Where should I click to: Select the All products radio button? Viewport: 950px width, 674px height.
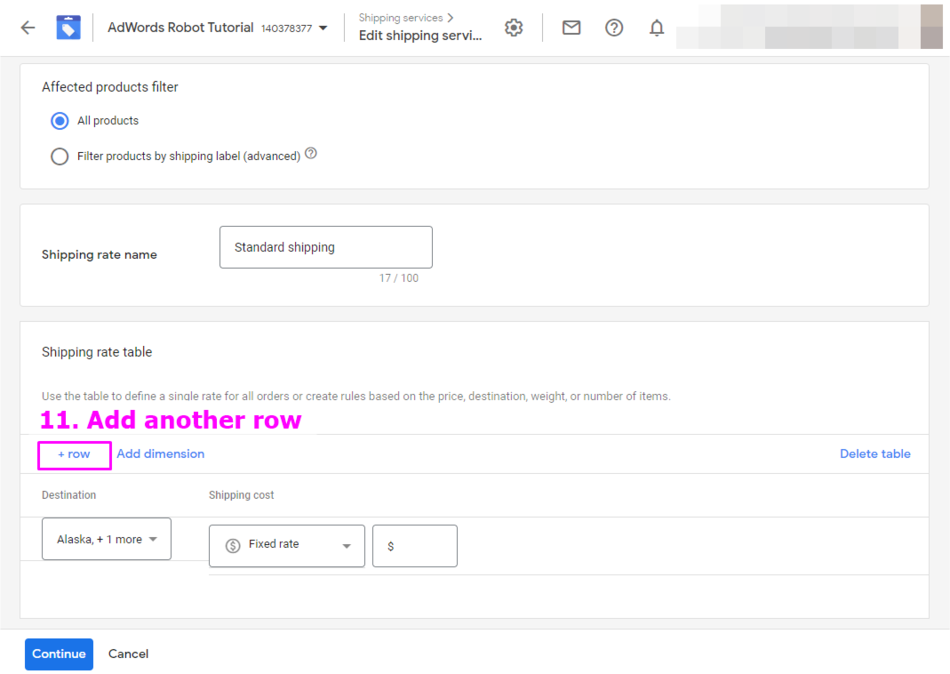(60, 121)
